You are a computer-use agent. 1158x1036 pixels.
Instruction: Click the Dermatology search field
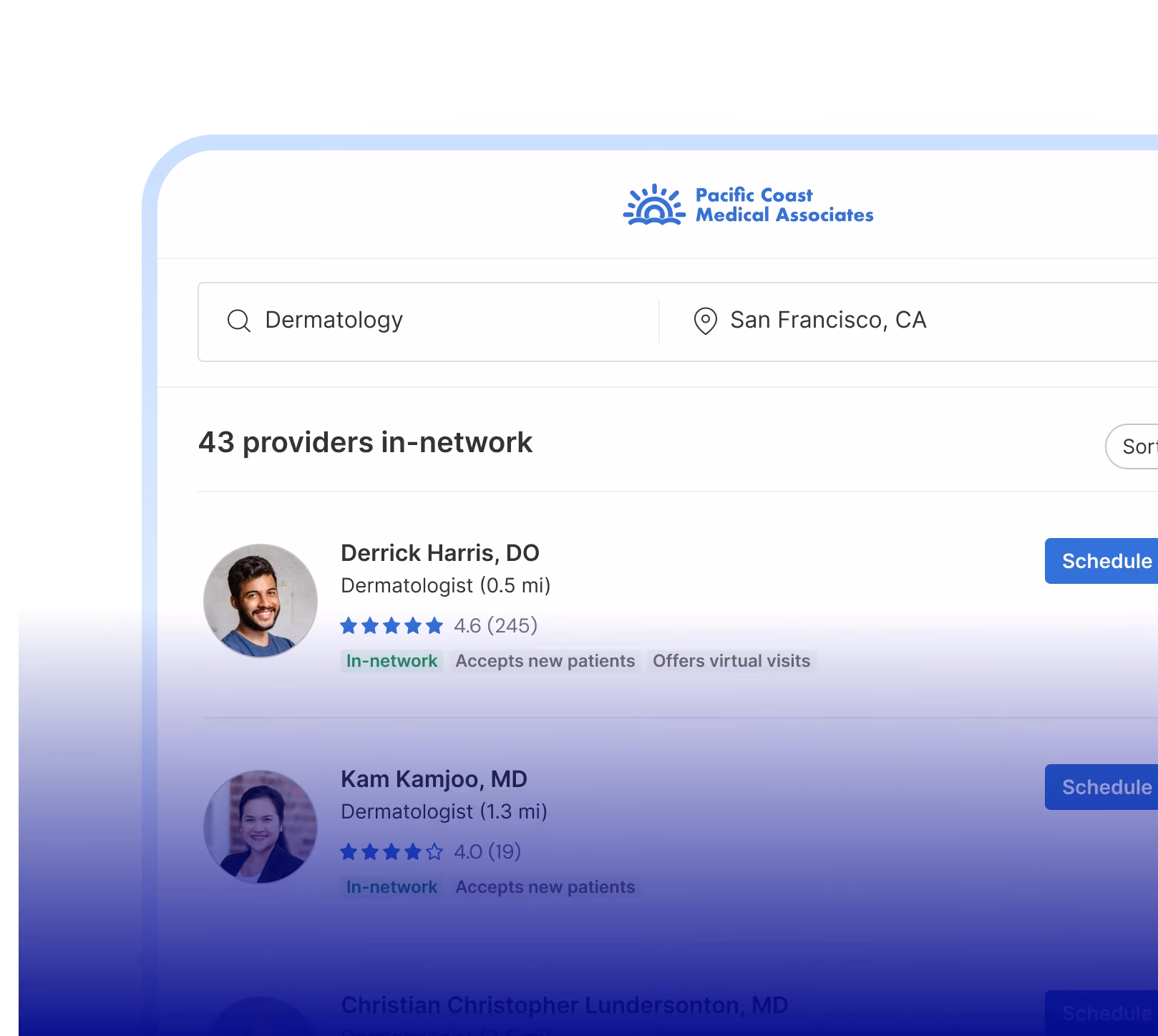428,321
